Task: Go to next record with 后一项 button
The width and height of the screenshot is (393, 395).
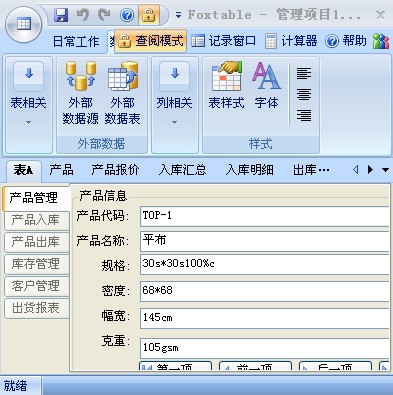Action: tap(335, 366)
